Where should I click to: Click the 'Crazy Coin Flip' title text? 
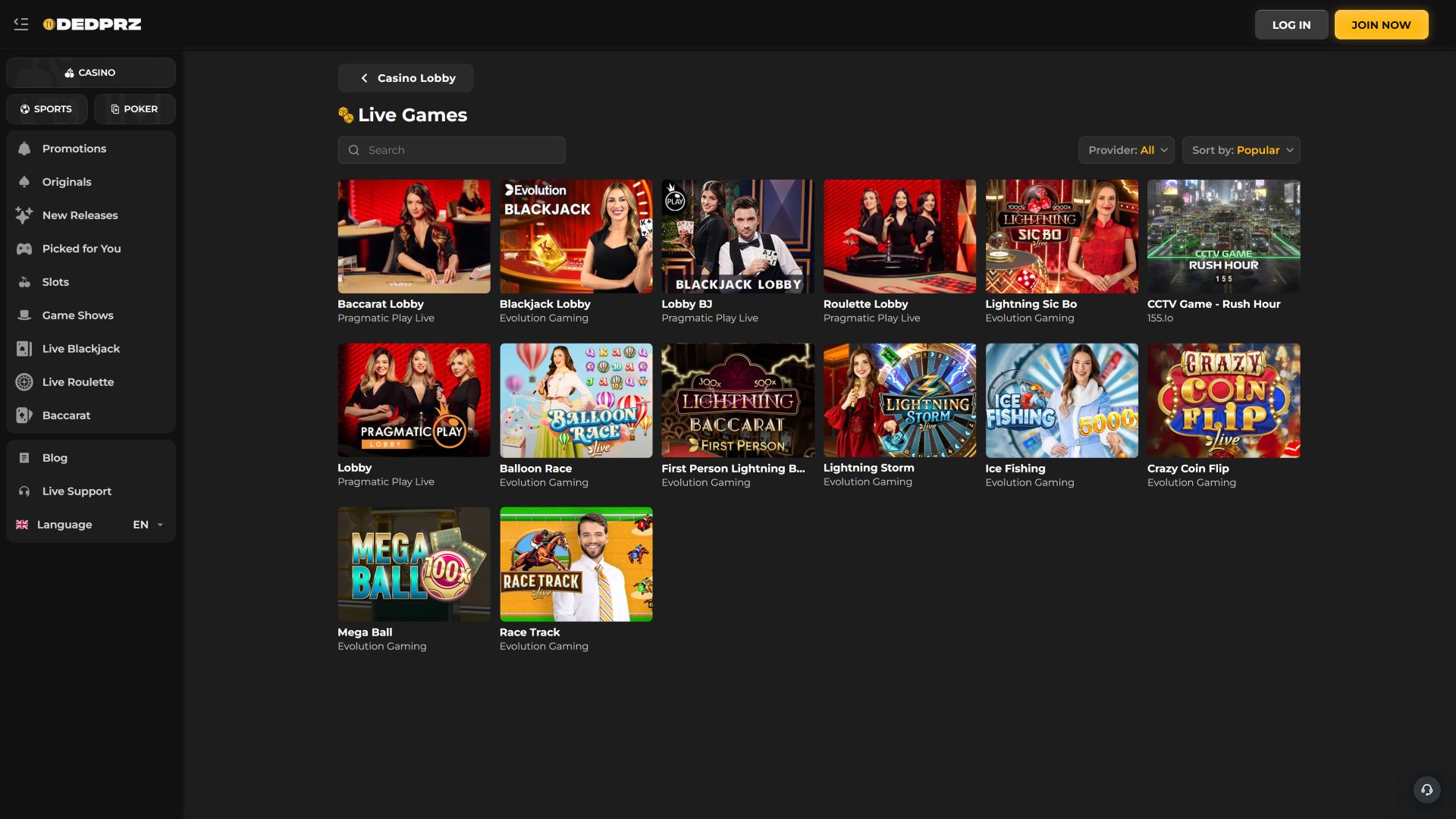1188,469
